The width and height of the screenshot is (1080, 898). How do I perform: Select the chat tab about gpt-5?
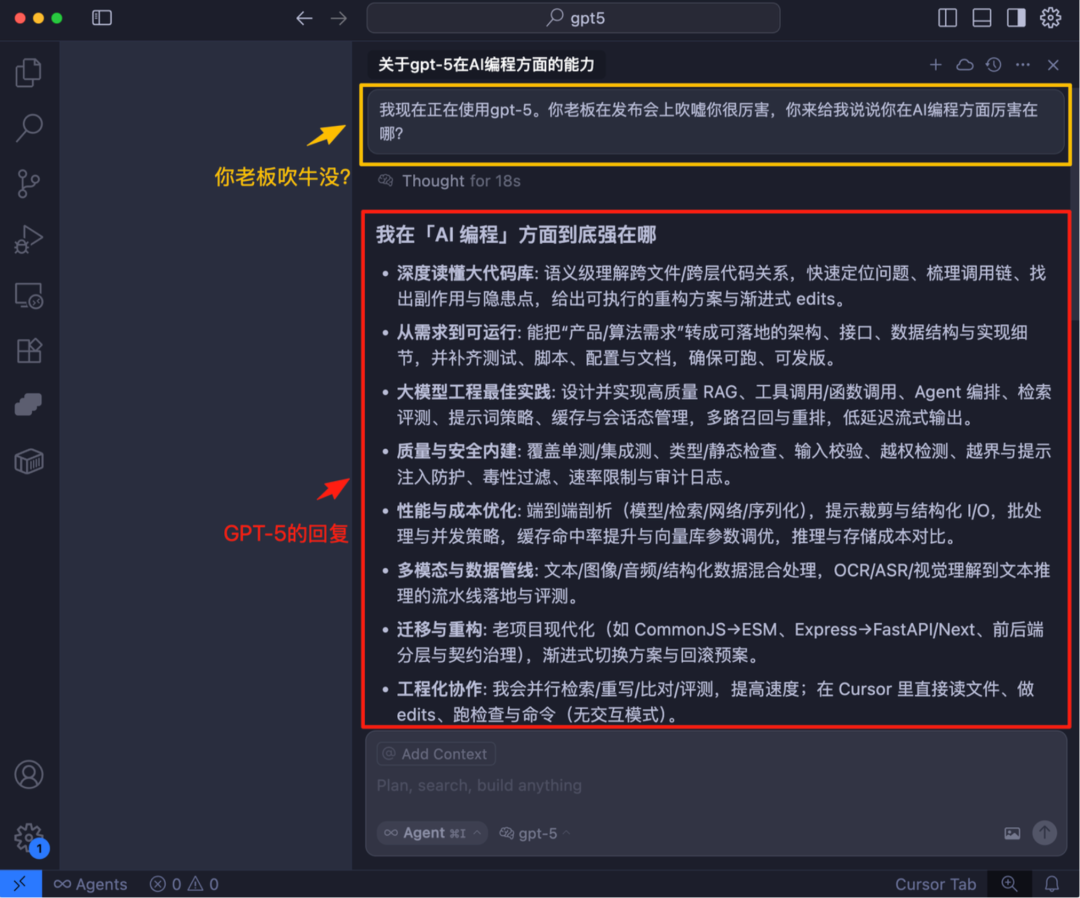[x=486, y=65]
